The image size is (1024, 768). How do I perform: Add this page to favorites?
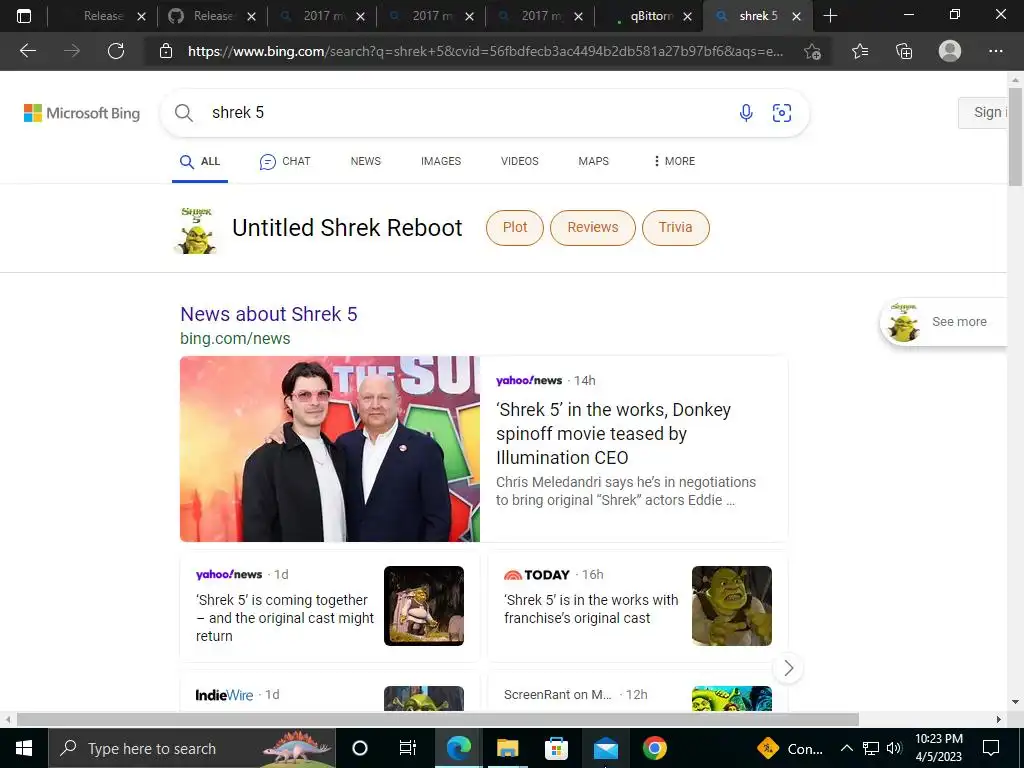tap(812, 51)
